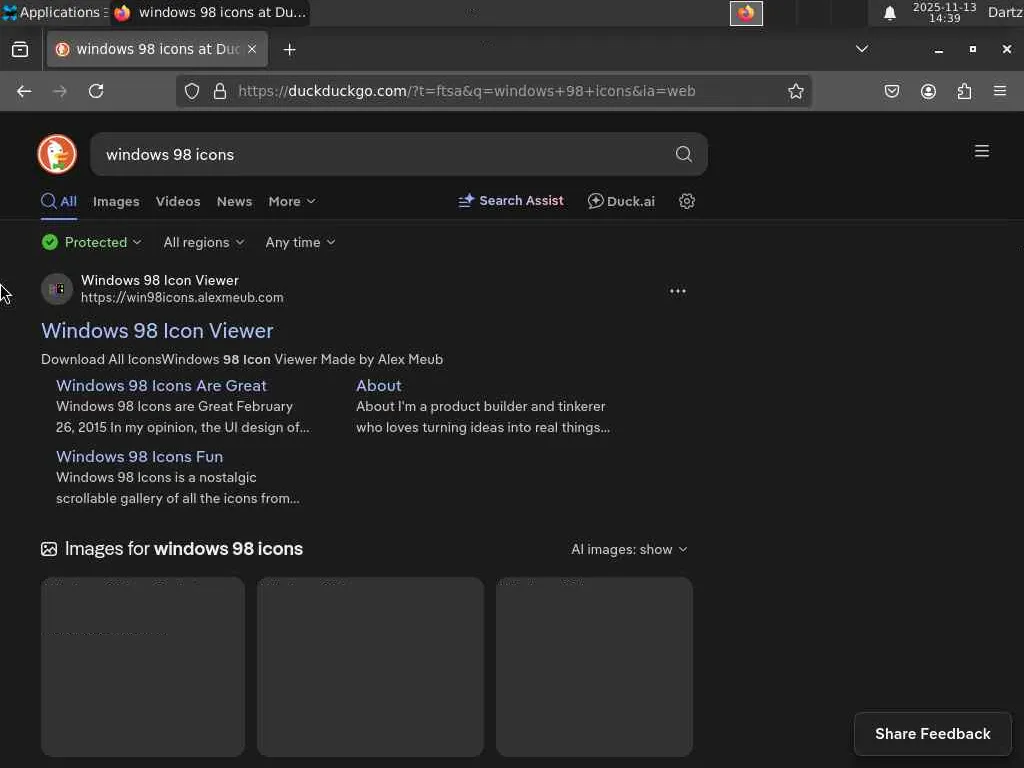The height and width of the screenshot is (768, 1024).
Task: Click the Windows 98 Icon Viewer favicon
Action: 57,289
